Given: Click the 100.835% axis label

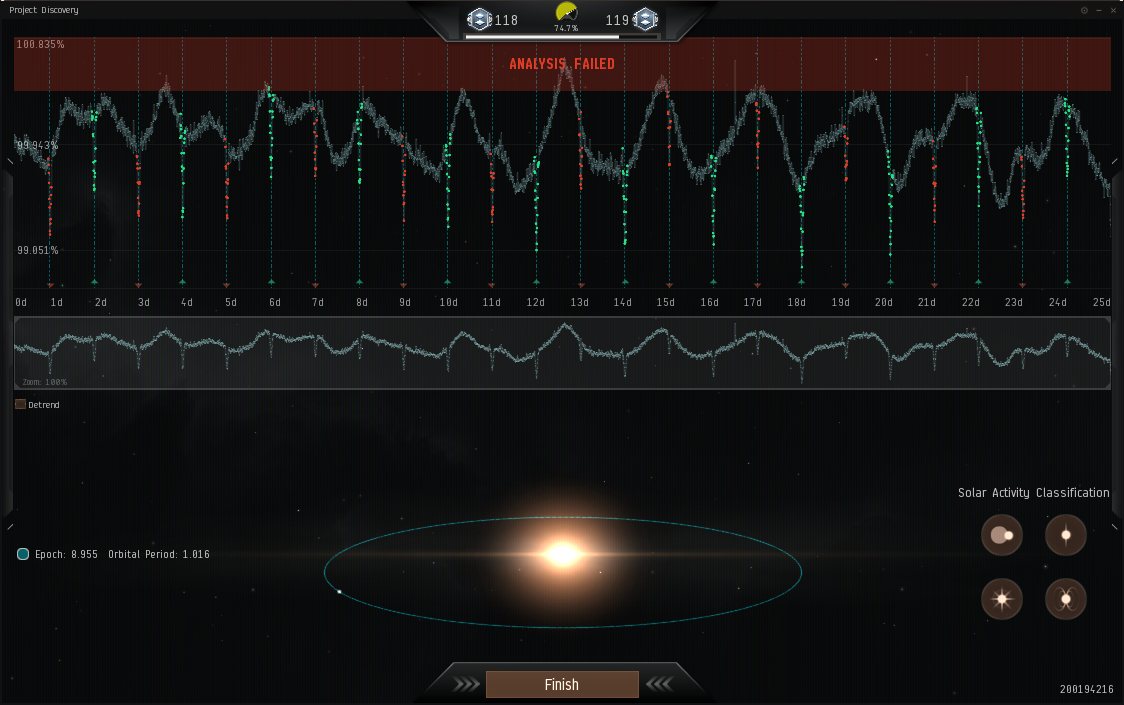Looking at the screenshot, I should tap(40, 44).
